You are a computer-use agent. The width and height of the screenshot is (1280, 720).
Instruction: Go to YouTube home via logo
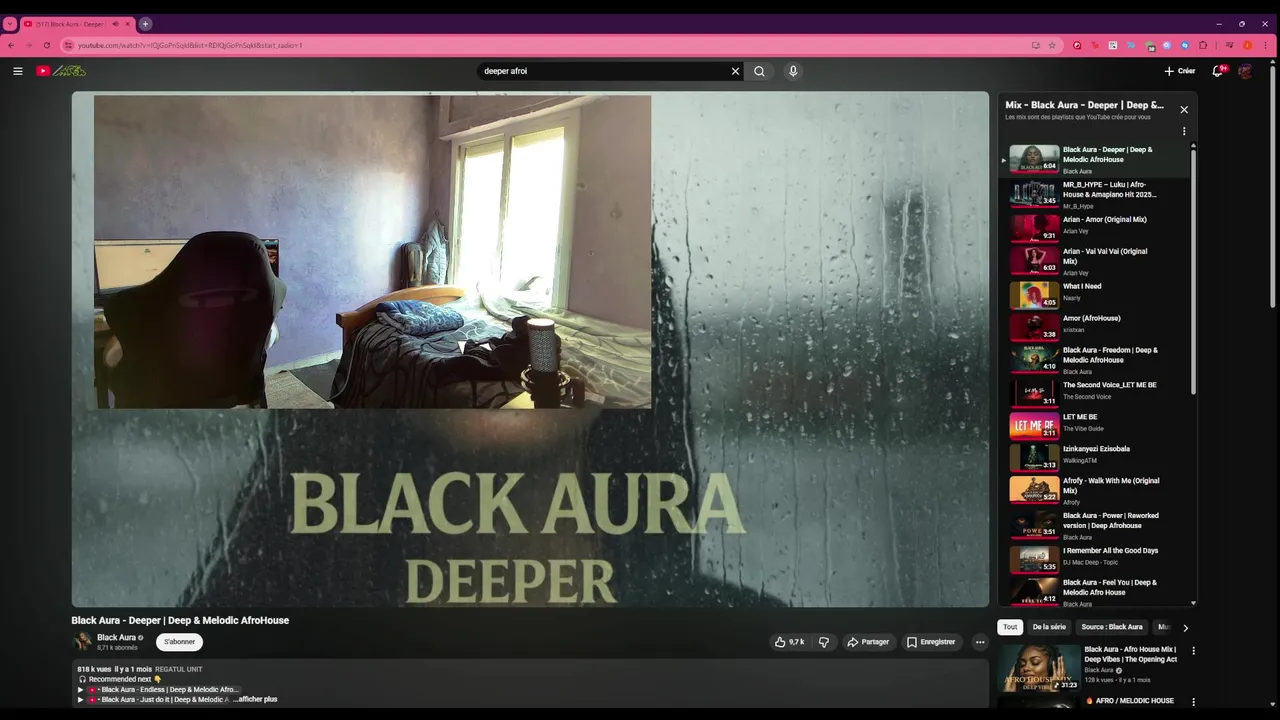click(x=61, y=71)
